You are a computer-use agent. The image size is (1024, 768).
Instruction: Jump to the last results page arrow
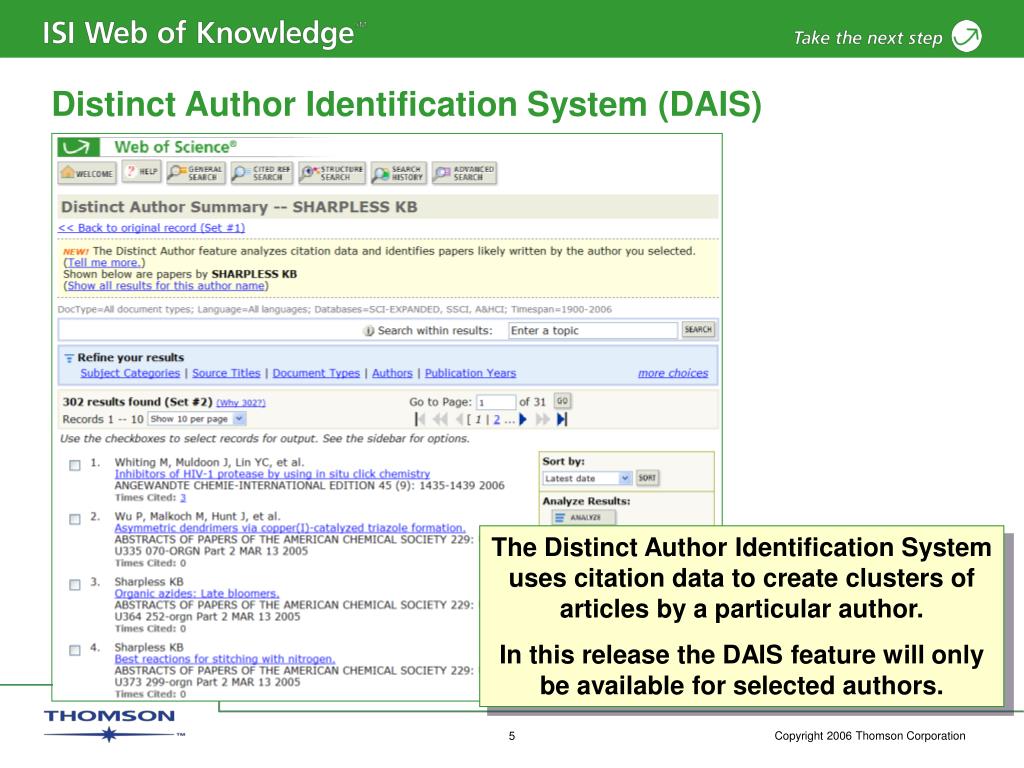562,419
